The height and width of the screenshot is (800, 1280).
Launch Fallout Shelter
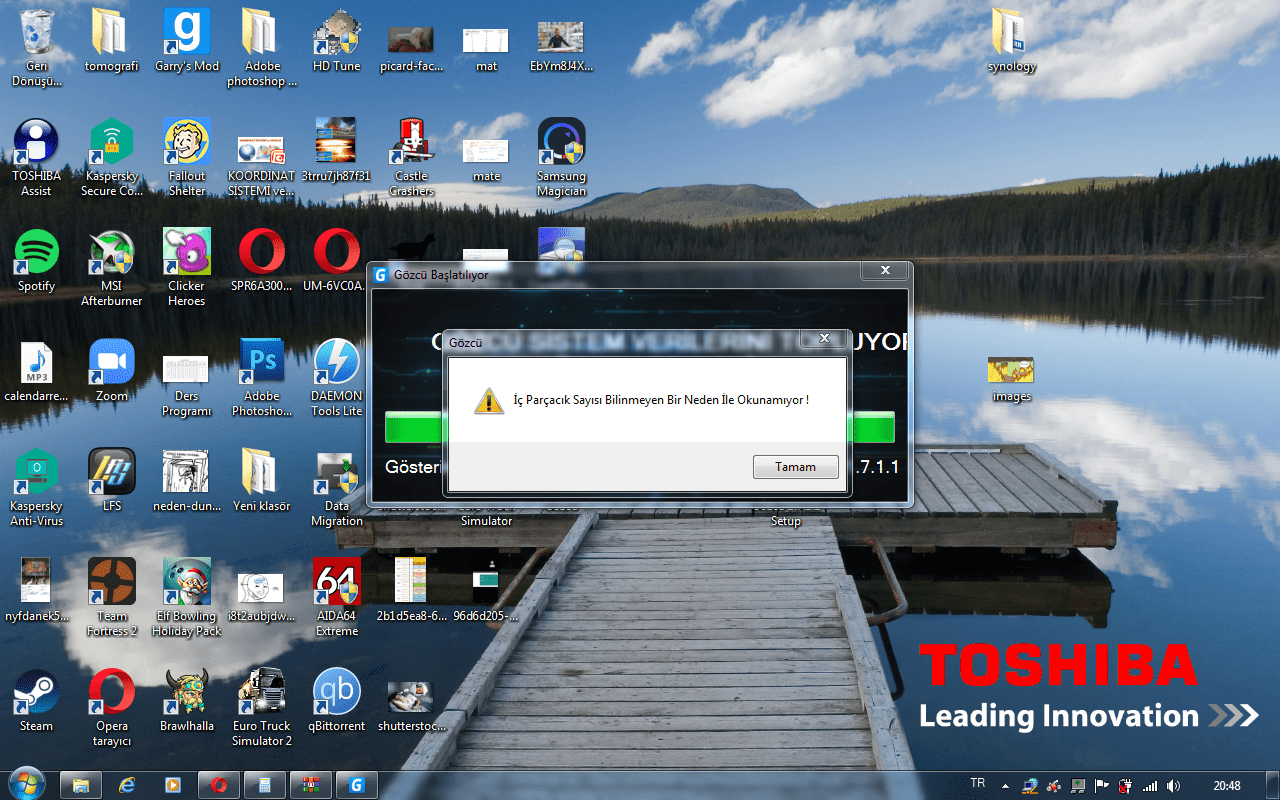click(x=187, y=157)
